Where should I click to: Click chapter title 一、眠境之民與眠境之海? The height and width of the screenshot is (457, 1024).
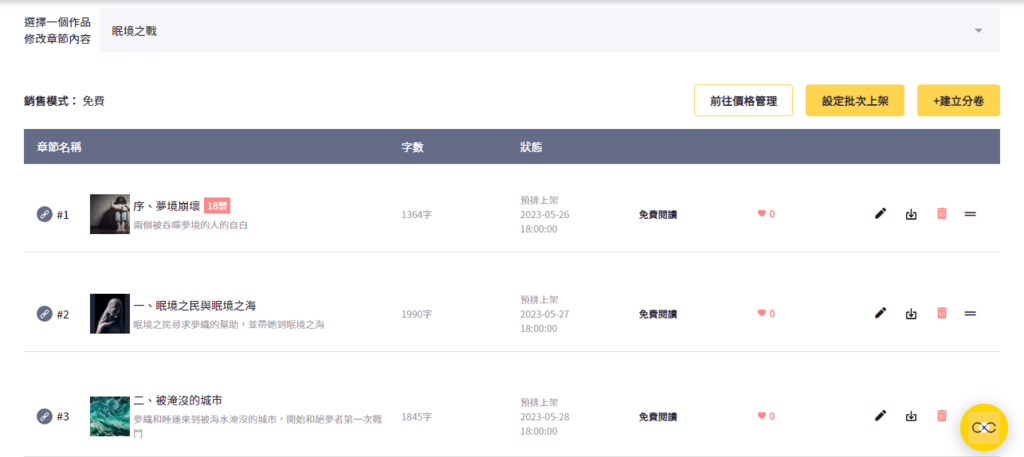(195, 306)
